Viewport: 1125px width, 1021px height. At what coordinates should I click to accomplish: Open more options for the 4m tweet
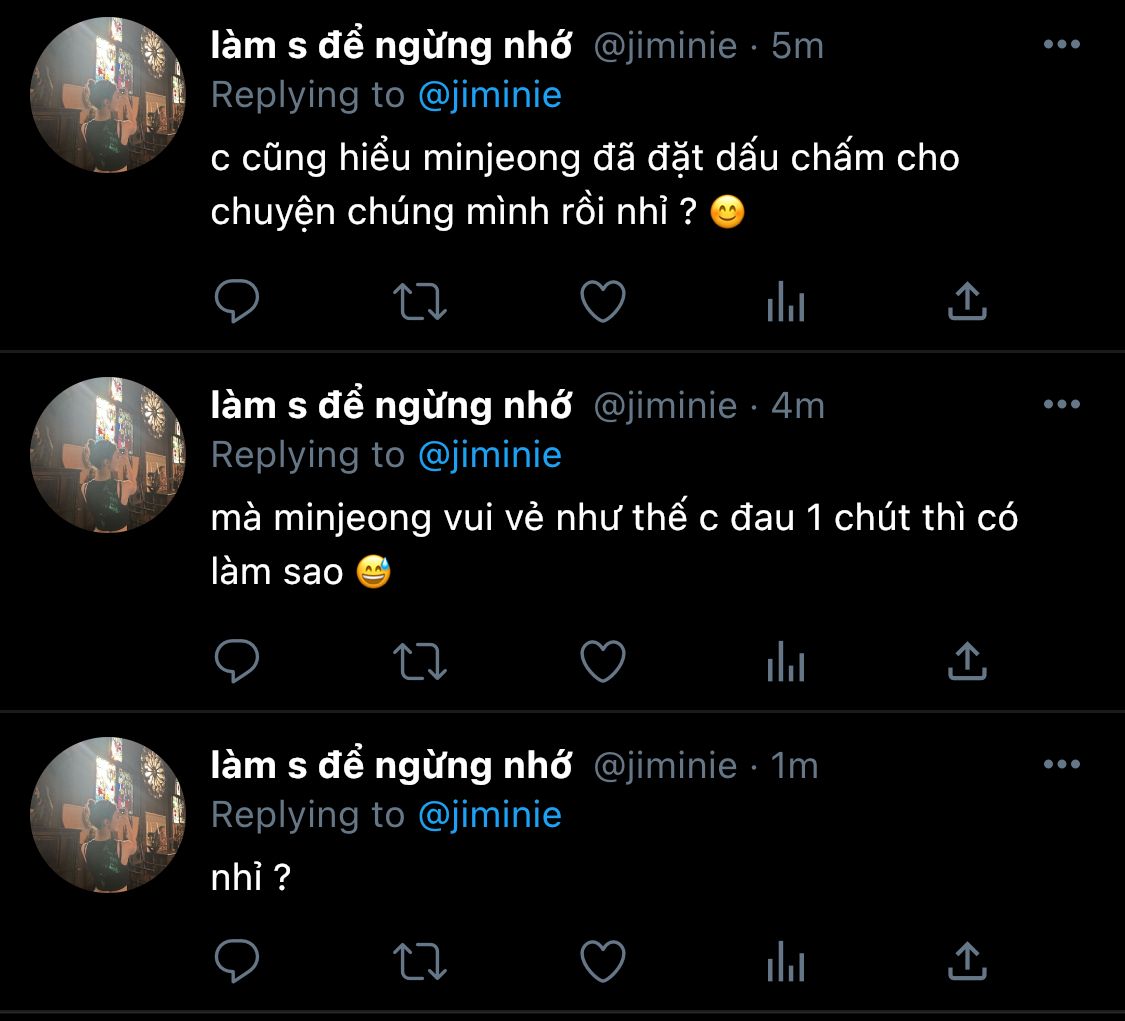pyautogui.click(x=1062, y=404)
